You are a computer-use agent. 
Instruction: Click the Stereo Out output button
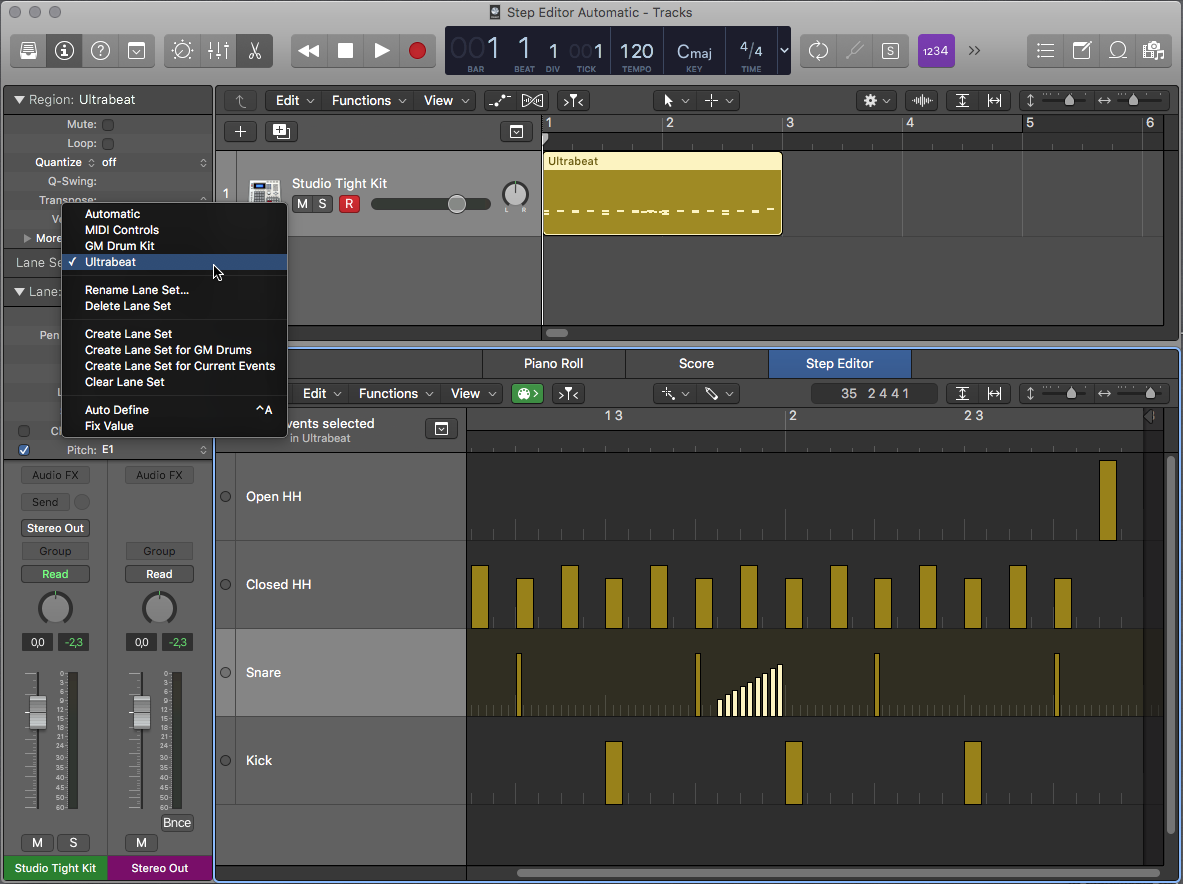[55, 528]
